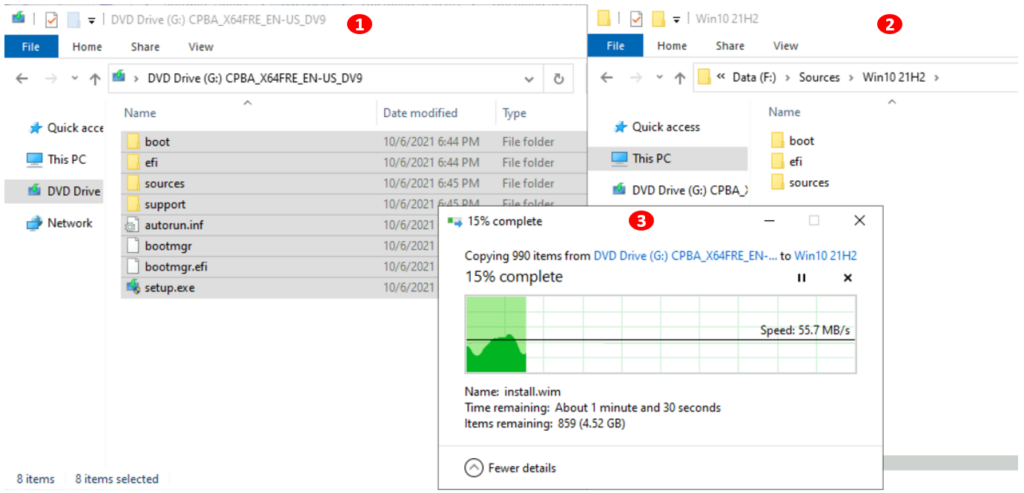Click Properties quick access icon in DVD Drive title bar

pyautogui.click(x=52, y=20)
